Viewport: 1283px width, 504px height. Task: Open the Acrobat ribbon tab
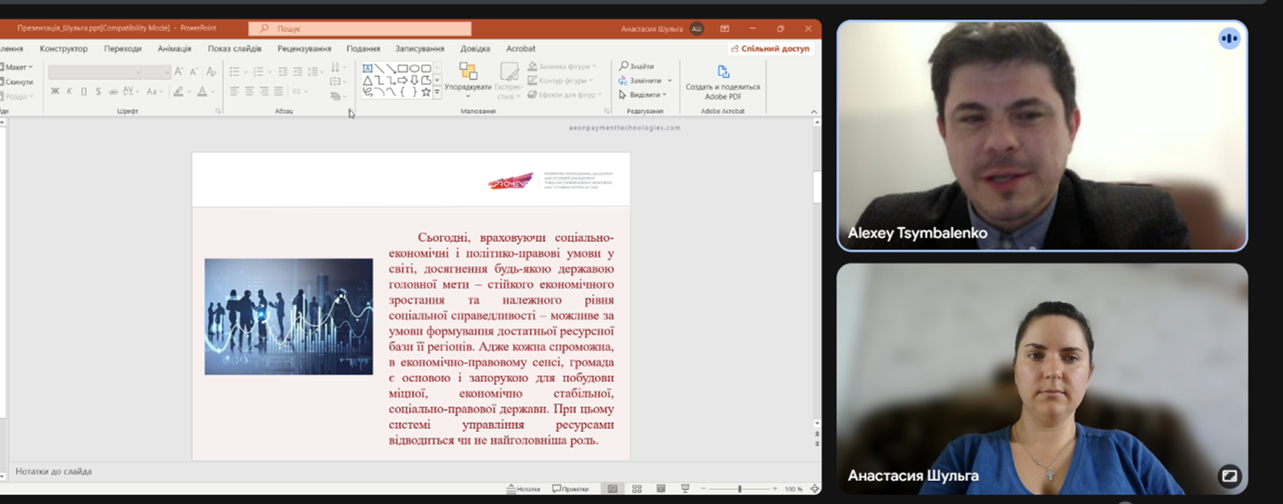click(521, 48)
